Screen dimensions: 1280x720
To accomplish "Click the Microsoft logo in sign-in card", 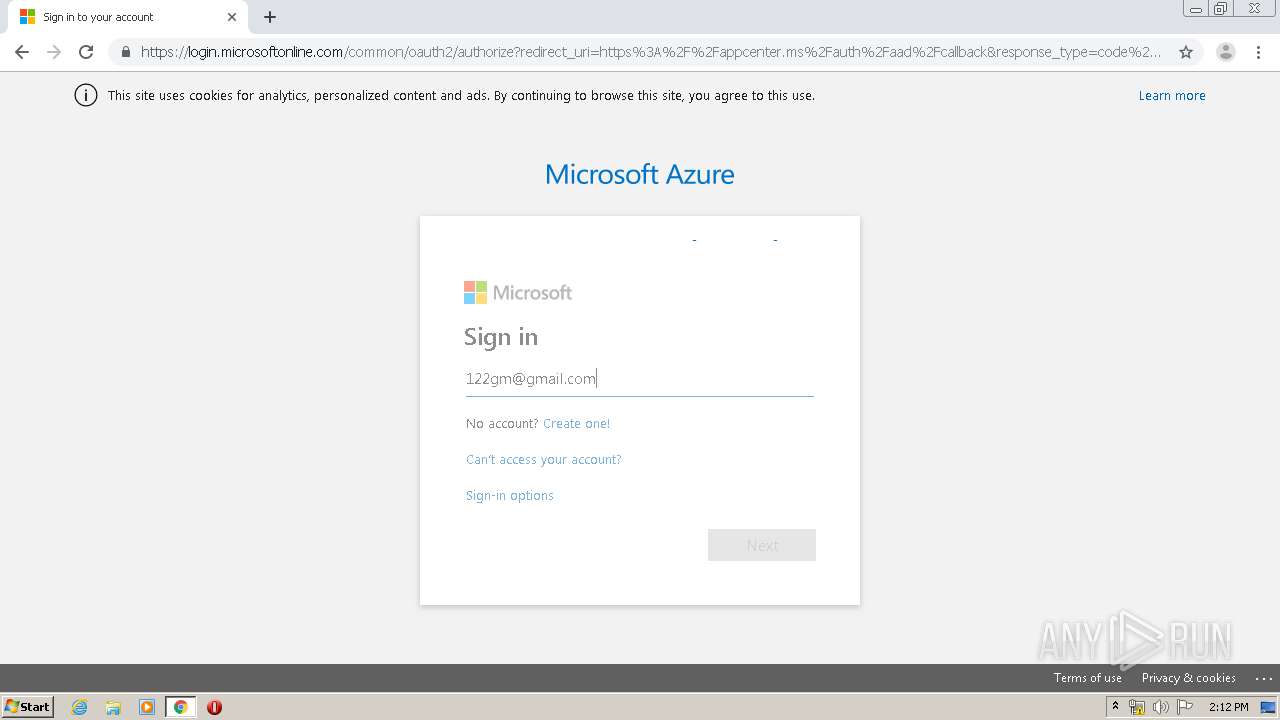I will (x=518, y=292).
